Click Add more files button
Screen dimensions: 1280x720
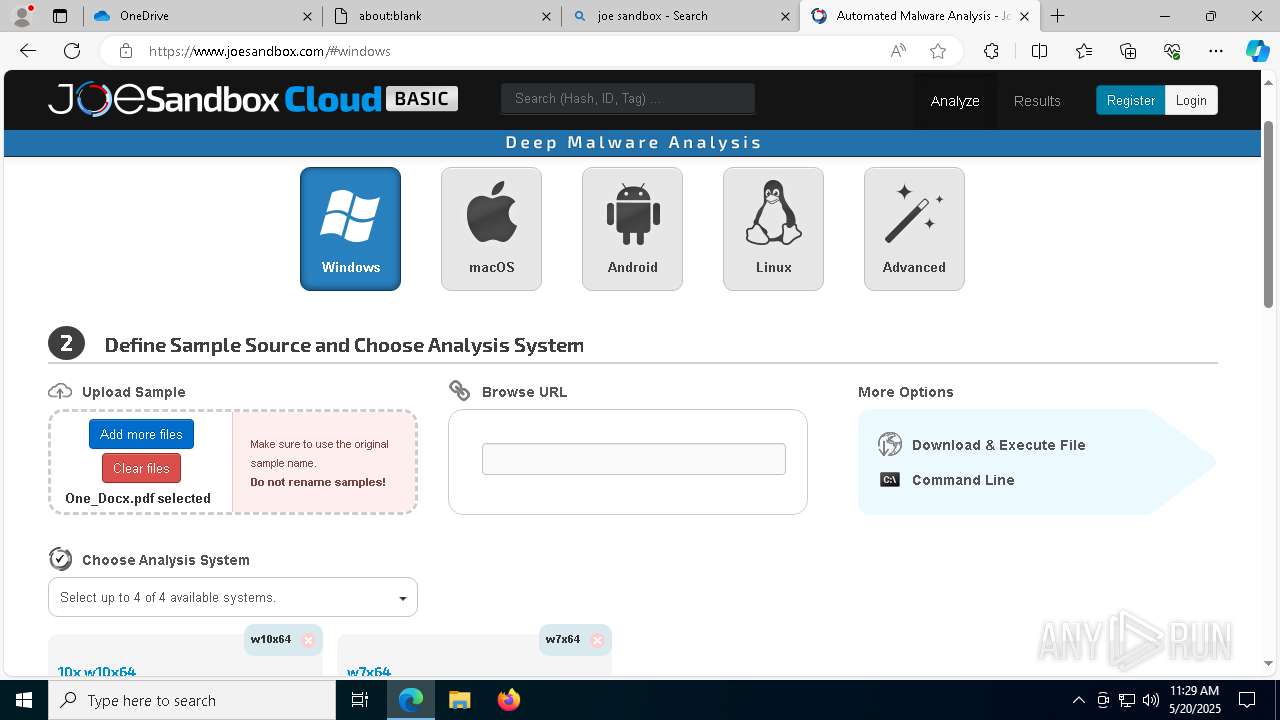[x=141, y=434]
